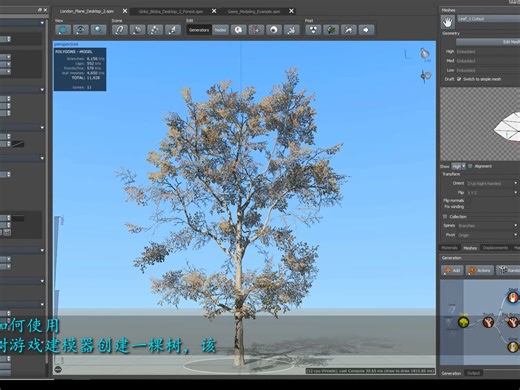This screenshot has height=390, width=520.
Task: Select the yellow Tree generator node
Action: [x=463, y=322]
